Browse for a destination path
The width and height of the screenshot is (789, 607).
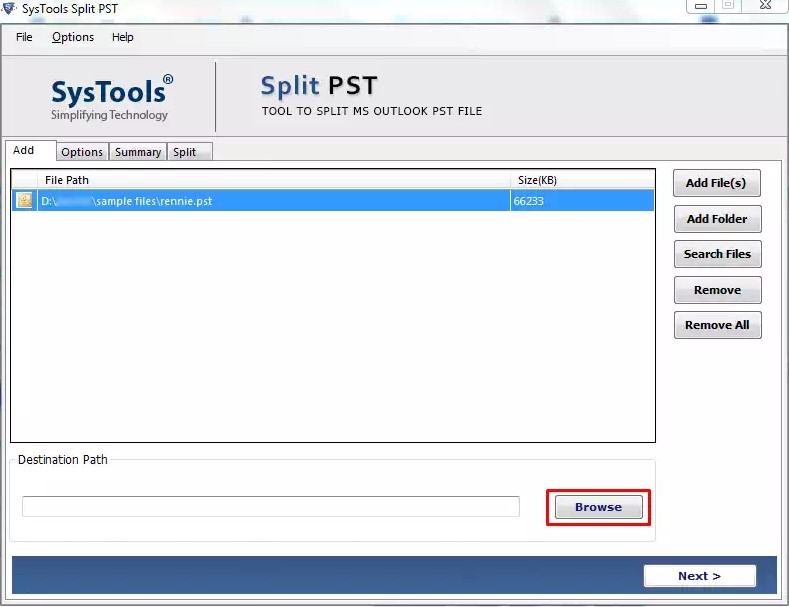(x=598, y=507)
